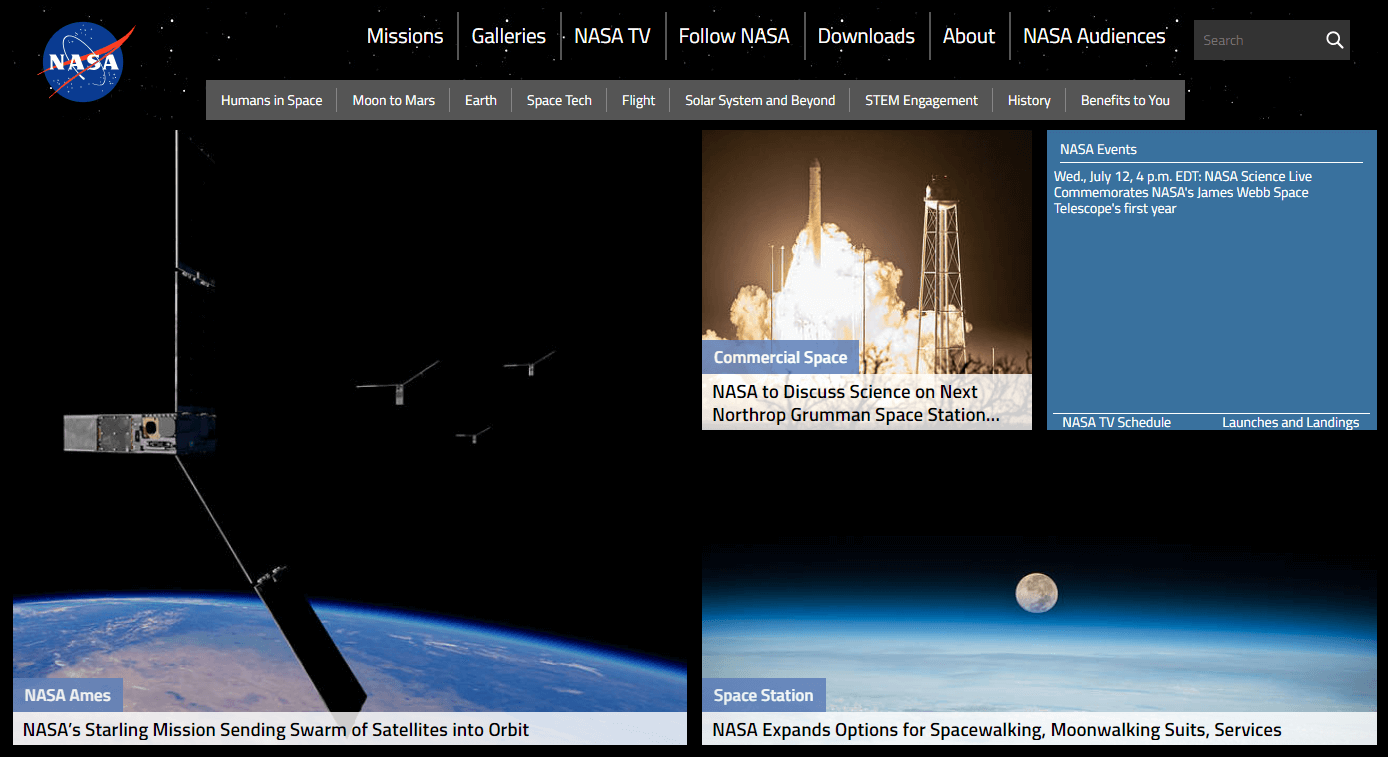Click the NASA Events heading
Viewport: 1388px width, 757px height.
tap(1098, 149)
